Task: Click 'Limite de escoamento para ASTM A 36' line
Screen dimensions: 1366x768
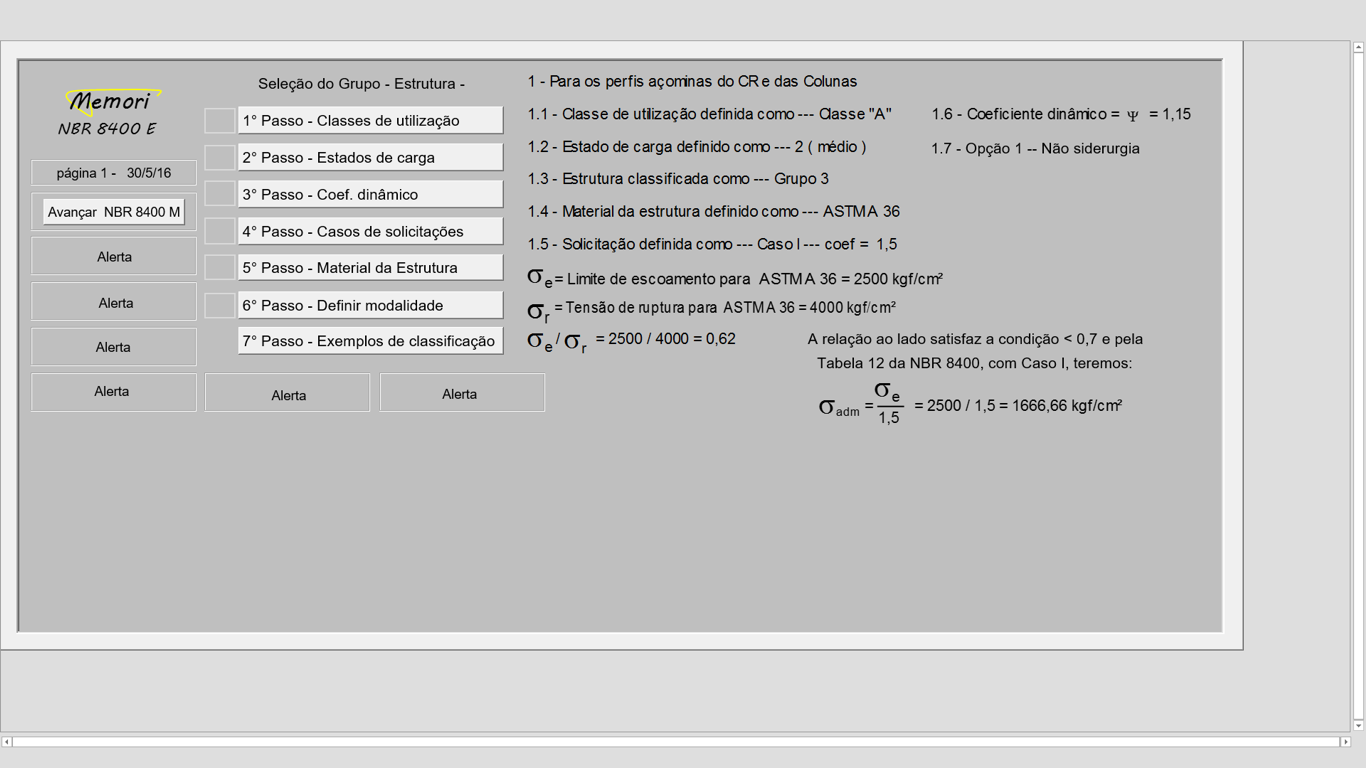Action: pyautogui.click(x=735, y=278)
